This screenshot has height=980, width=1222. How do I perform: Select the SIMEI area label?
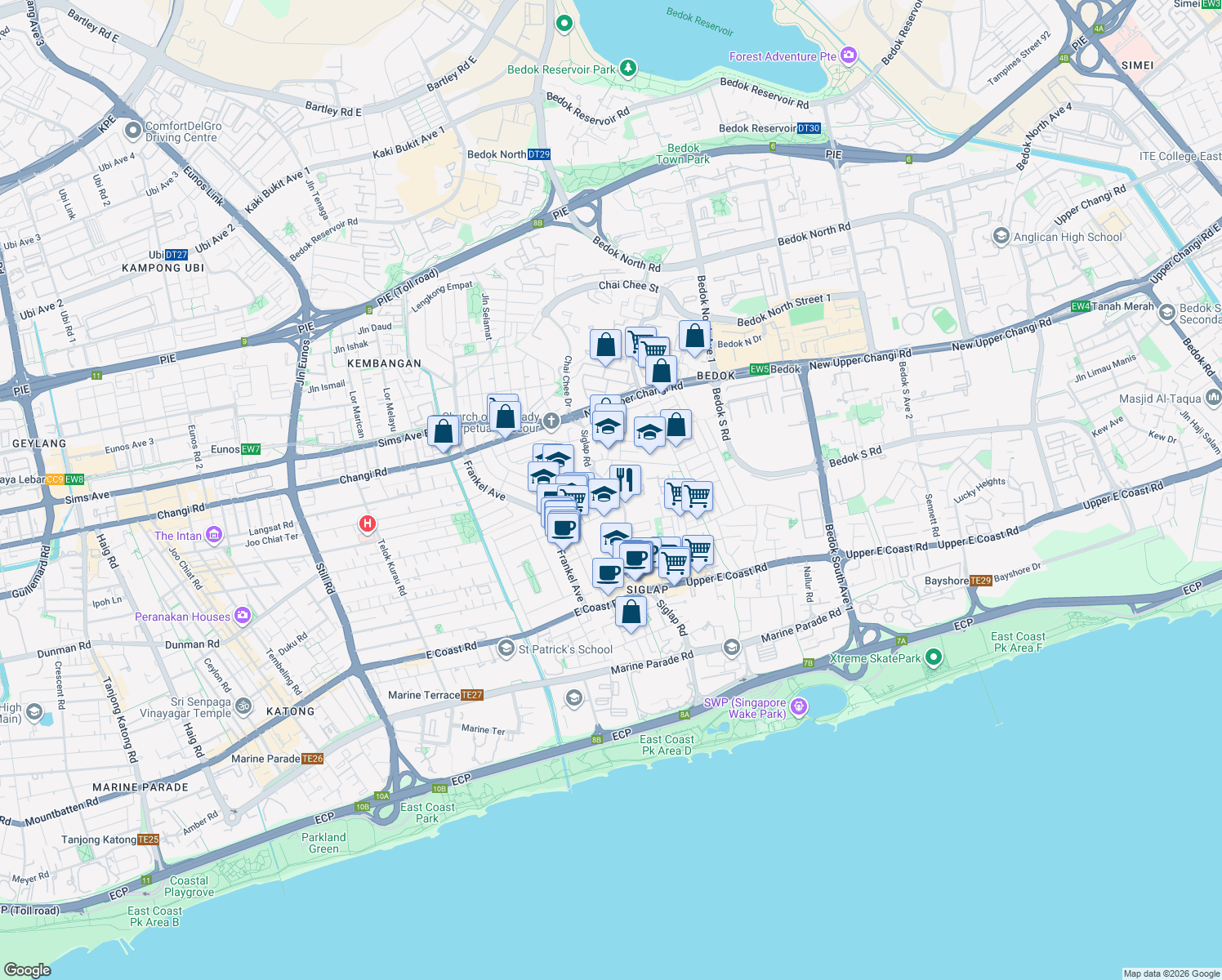(1138, 65)
